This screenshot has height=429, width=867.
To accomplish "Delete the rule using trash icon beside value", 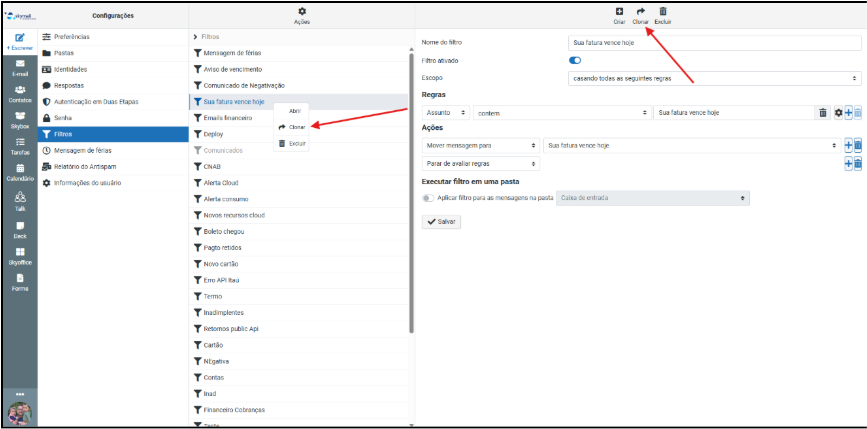I will pyautogui.click(x=823, y=113).
